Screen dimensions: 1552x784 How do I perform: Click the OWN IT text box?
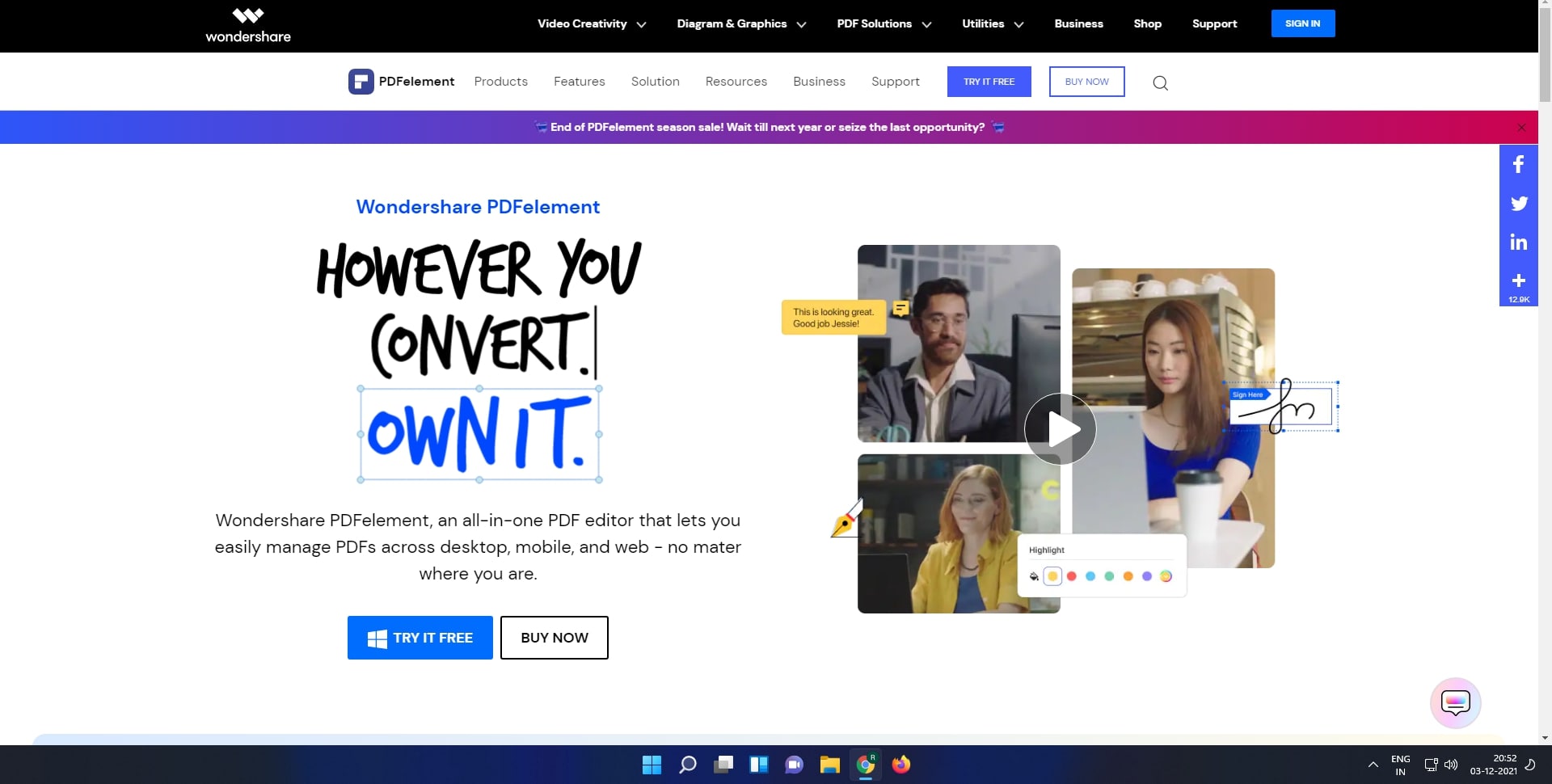click(x=479, y=434)
